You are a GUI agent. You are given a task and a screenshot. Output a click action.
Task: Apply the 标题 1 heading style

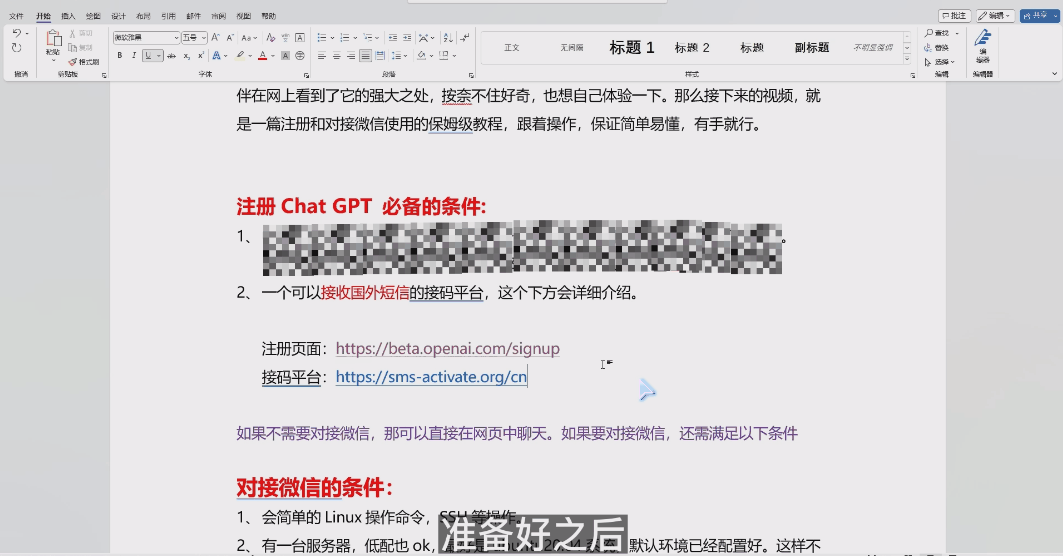[x=632, y=47]
